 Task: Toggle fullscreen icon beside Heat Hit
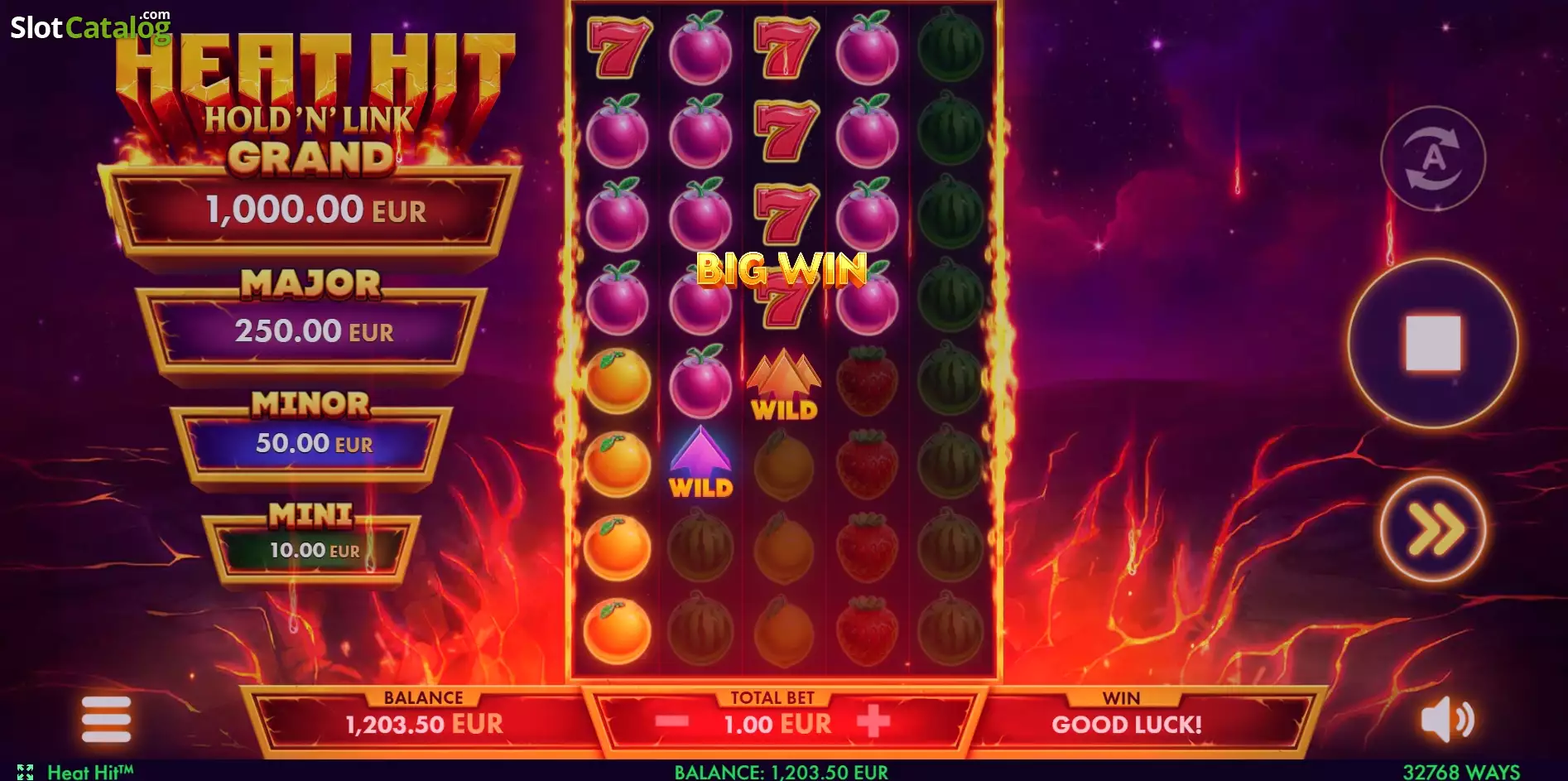click(25, 772)
